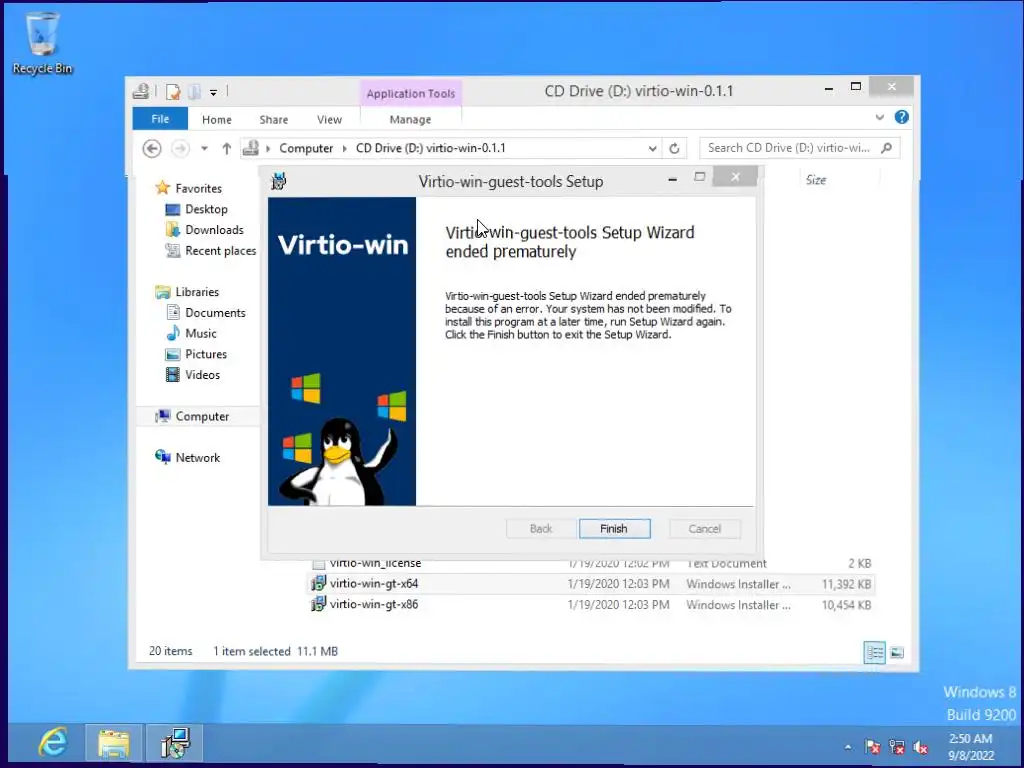Close the Virtio-win-guest-tools Setup dialog
The width and height of the screenshot is (1024, 768).
[x=735, y=176]
